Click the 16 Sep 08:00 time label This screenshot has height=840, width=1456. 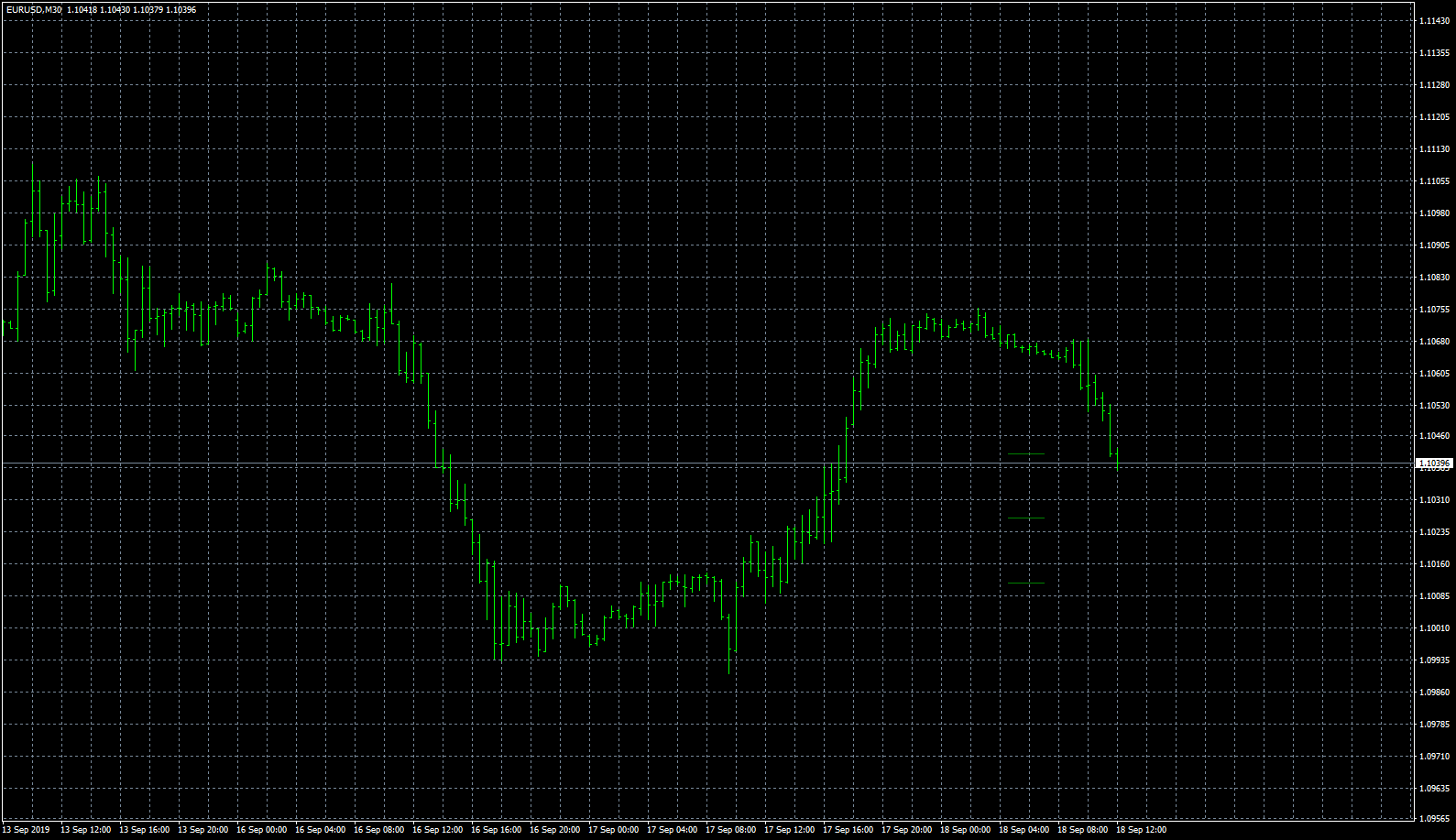point(379,830)
